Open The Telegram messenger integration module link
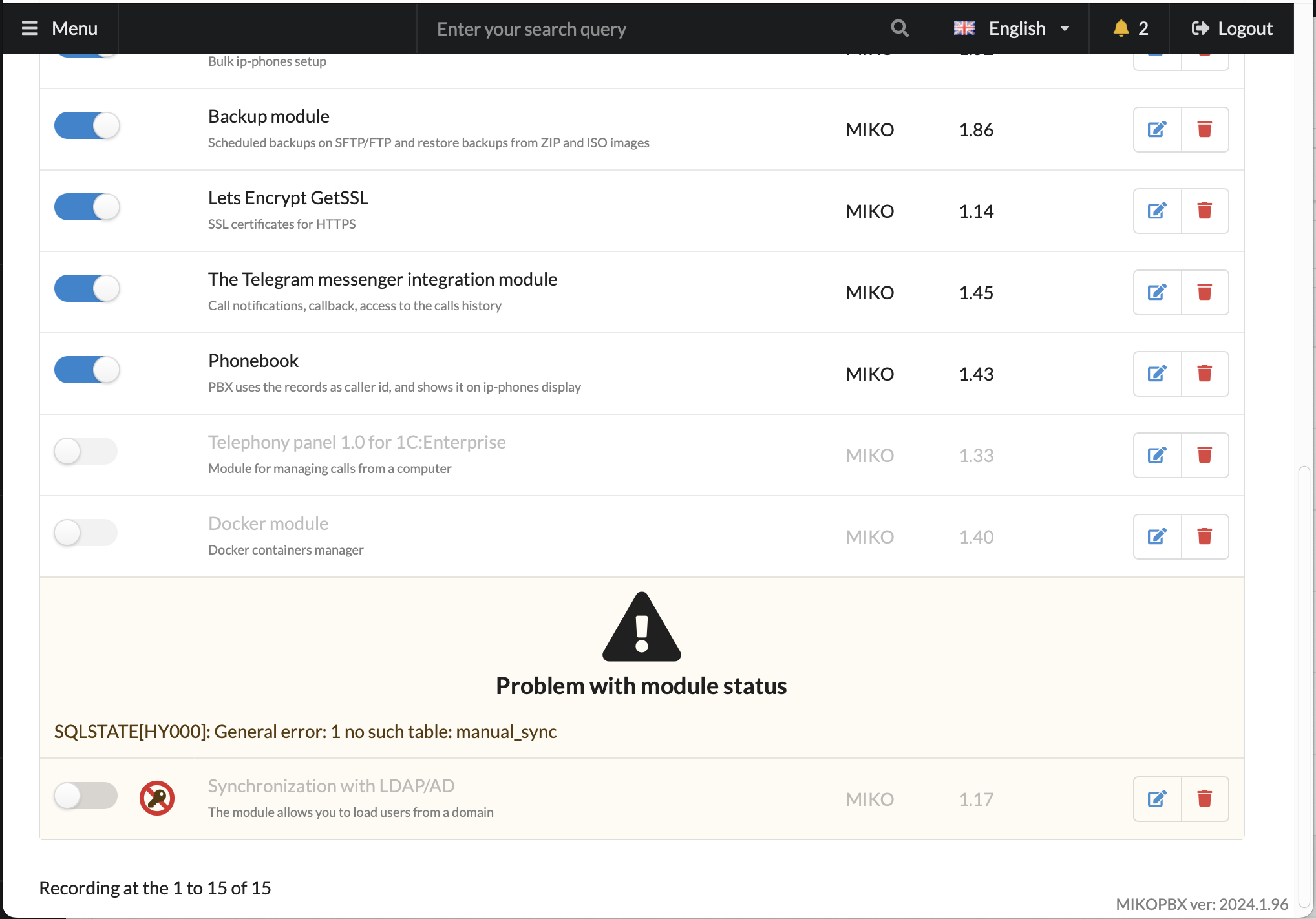The width and height of the screenshot is (1316, 919). point(382,279)
